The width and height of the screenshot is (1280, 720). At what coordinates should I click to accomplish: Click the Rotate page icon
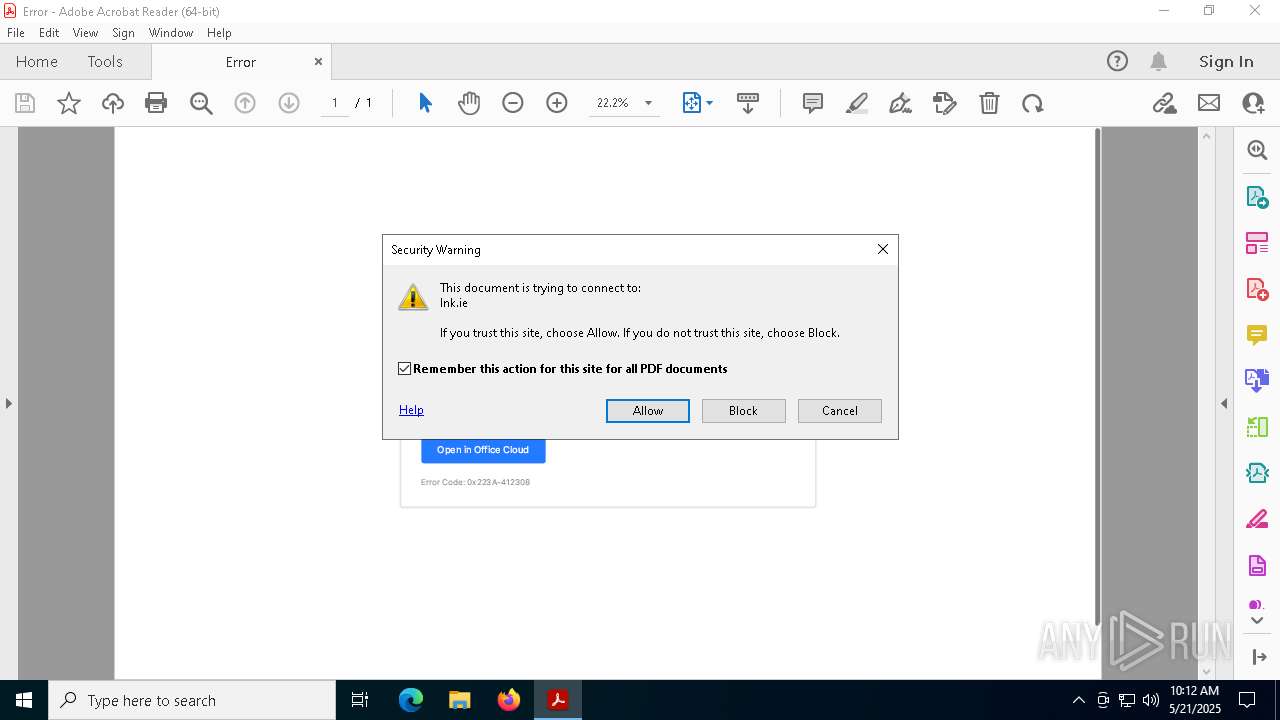pyautogui.click(x=1033, y=103)
